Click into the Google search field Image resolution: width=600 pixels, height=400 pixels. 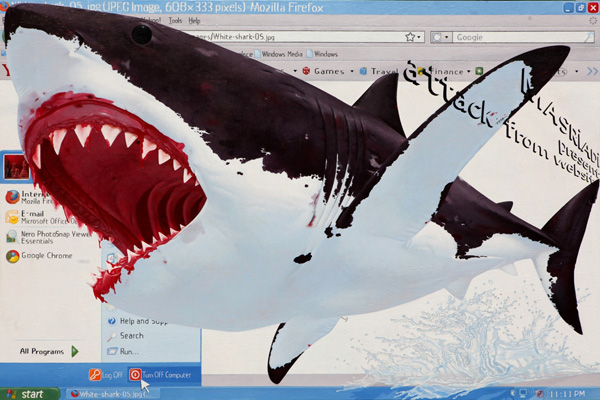point(519,38)
